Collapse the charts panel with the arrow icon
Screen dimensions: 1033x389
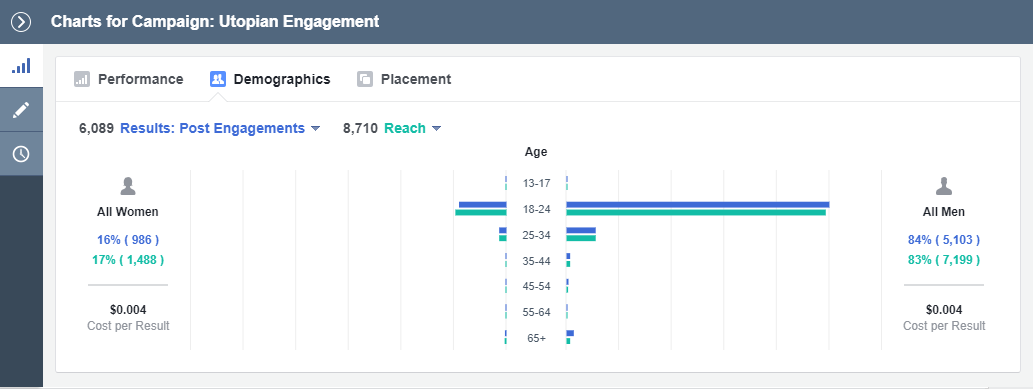(21, 22)
